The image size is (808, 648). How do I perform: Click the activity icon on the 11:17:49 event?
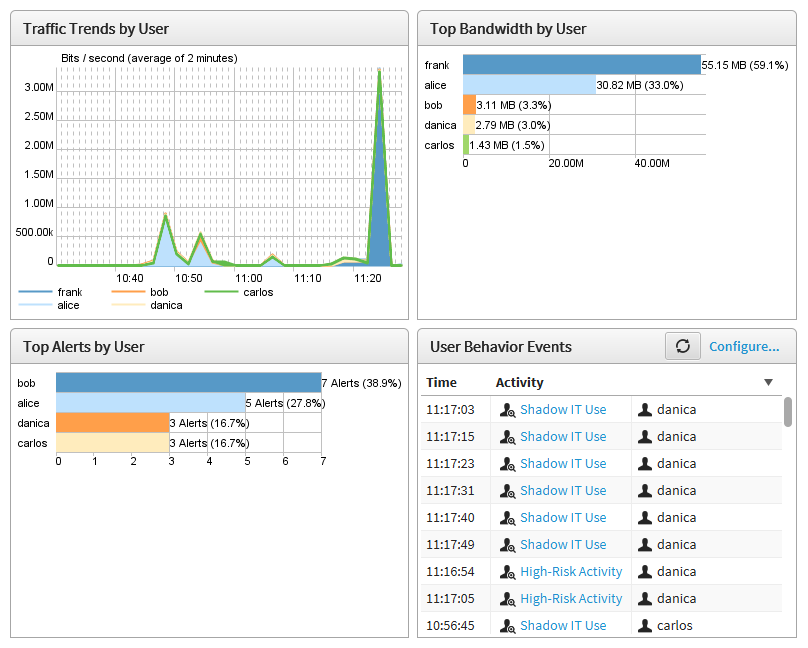[x=505, y=544]
